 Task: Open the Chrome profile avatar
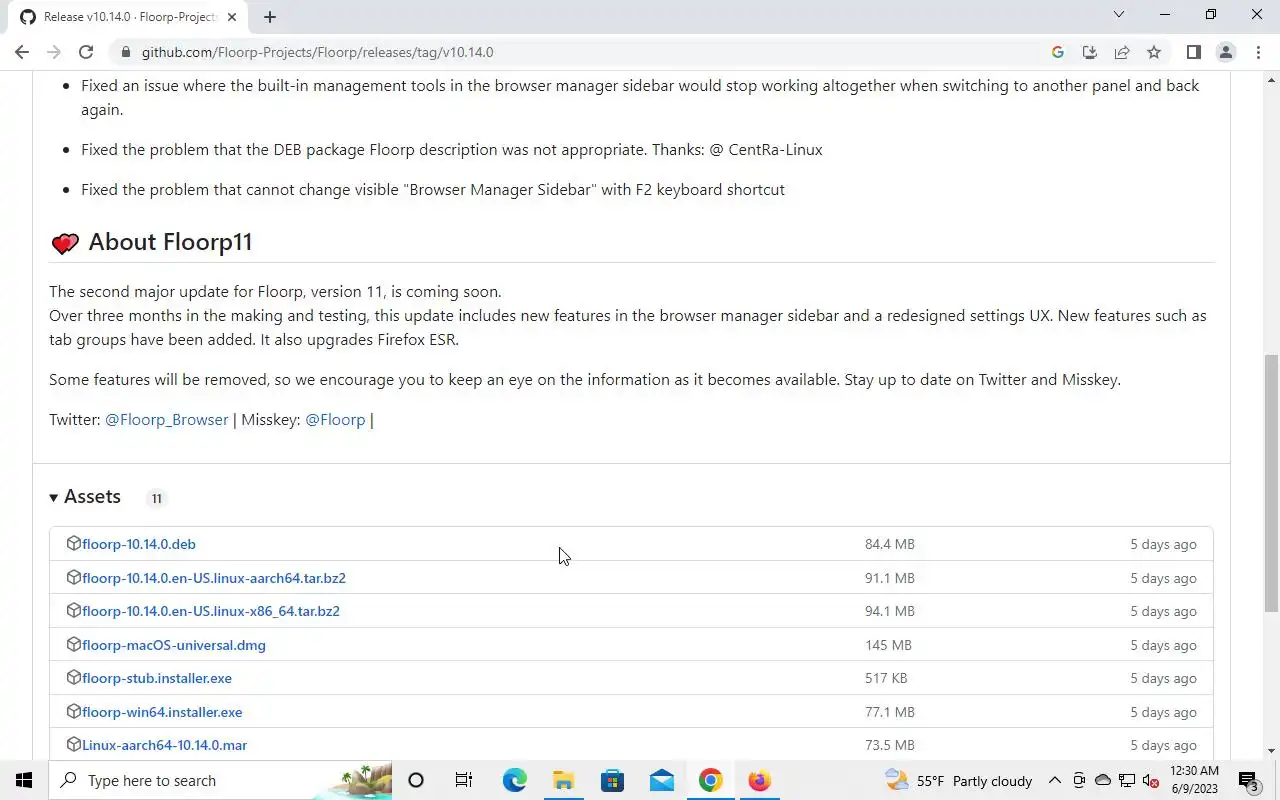tap(1225, 52)
